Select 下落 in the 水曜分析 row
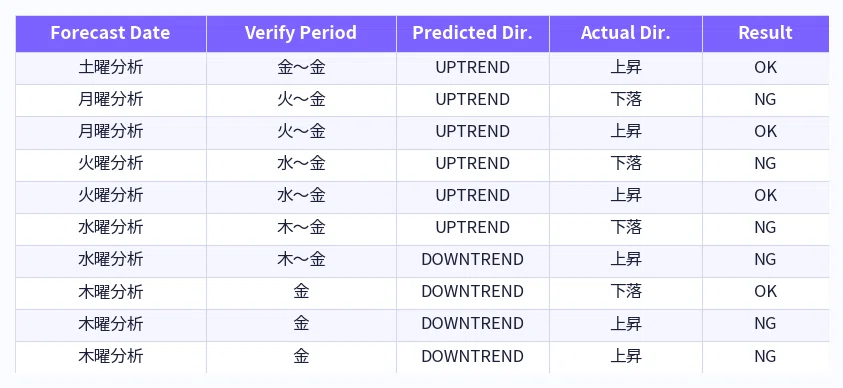Image resolution: width=843 pixels, height=388 pixels. 626,227
